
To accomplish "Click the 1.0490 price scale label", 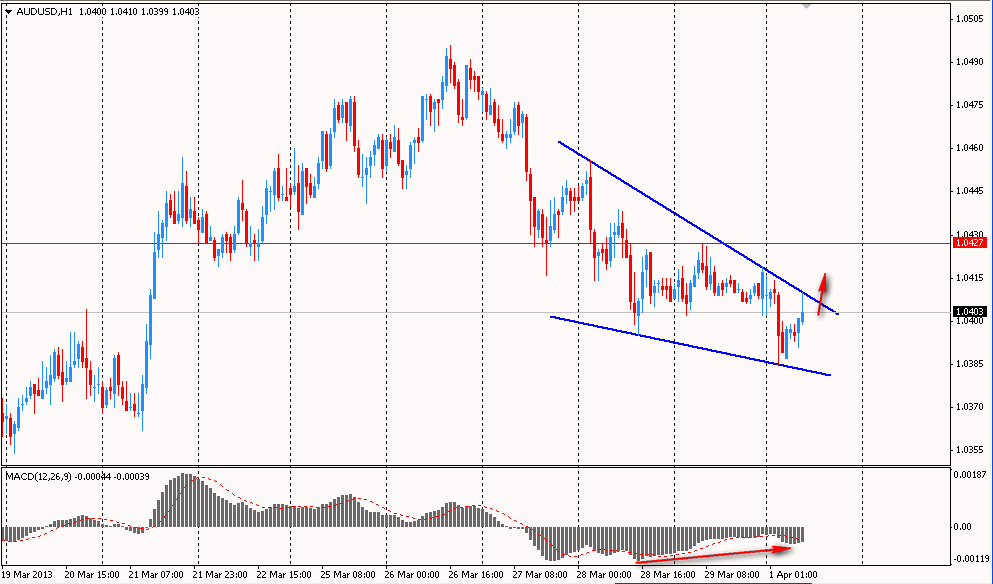I will [x=970, y=61].
